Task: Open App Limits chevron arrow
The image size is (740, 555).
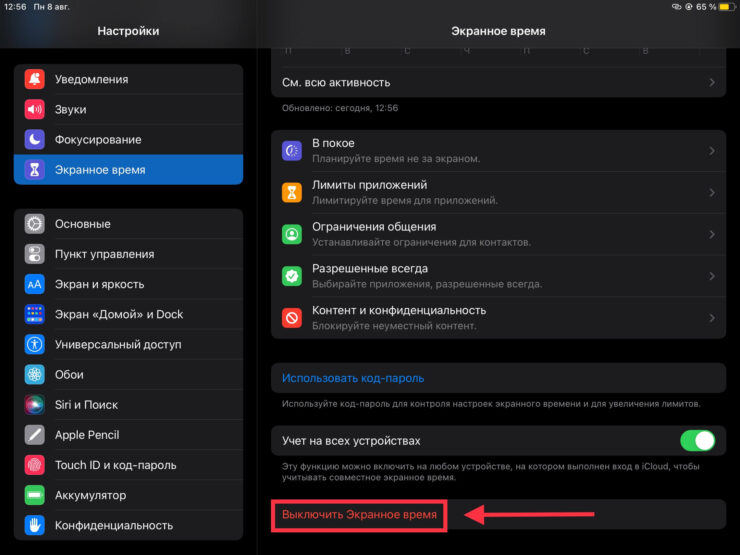Action: click(712, 192)
